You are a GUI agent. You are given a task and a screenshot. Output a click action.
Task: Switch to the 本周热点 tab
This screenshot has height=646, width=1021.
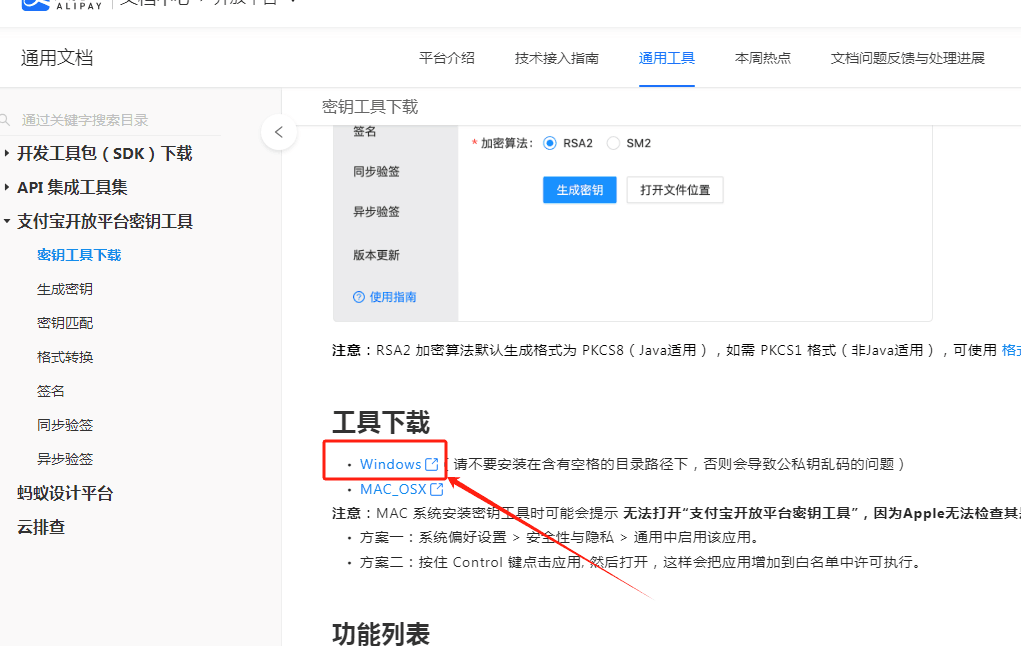pos(763,58)
